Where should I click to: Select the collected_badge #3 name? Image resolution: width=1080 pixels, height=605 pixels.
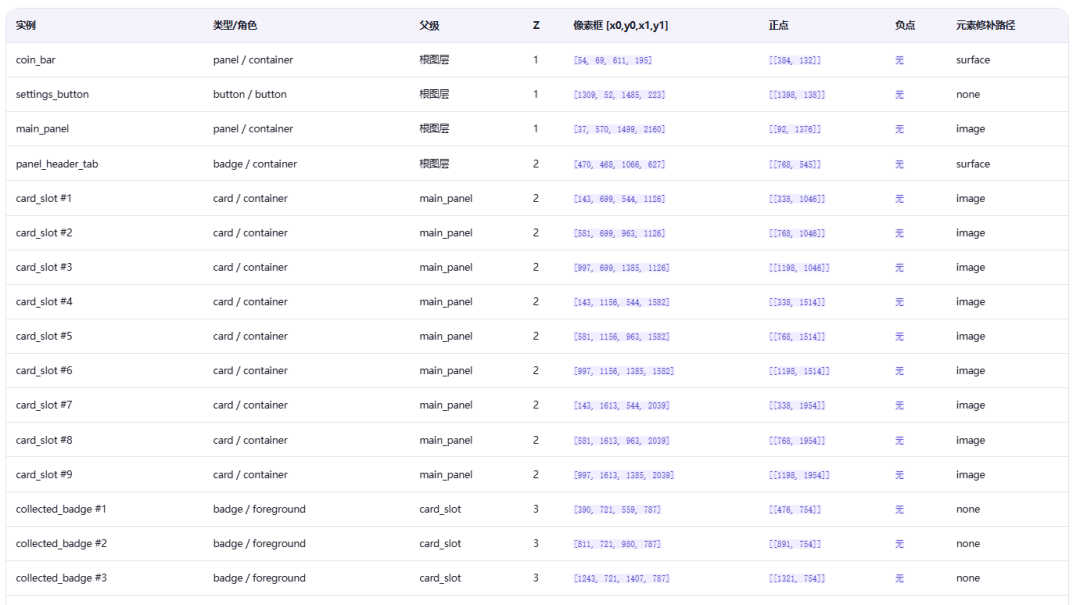pos(61,578)
